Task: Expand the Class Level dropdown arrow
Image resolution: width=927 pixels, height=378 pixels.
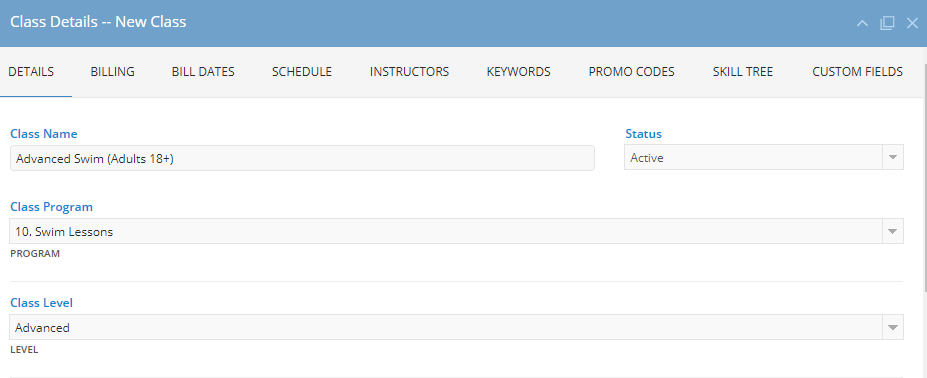Action: [892, 327]
